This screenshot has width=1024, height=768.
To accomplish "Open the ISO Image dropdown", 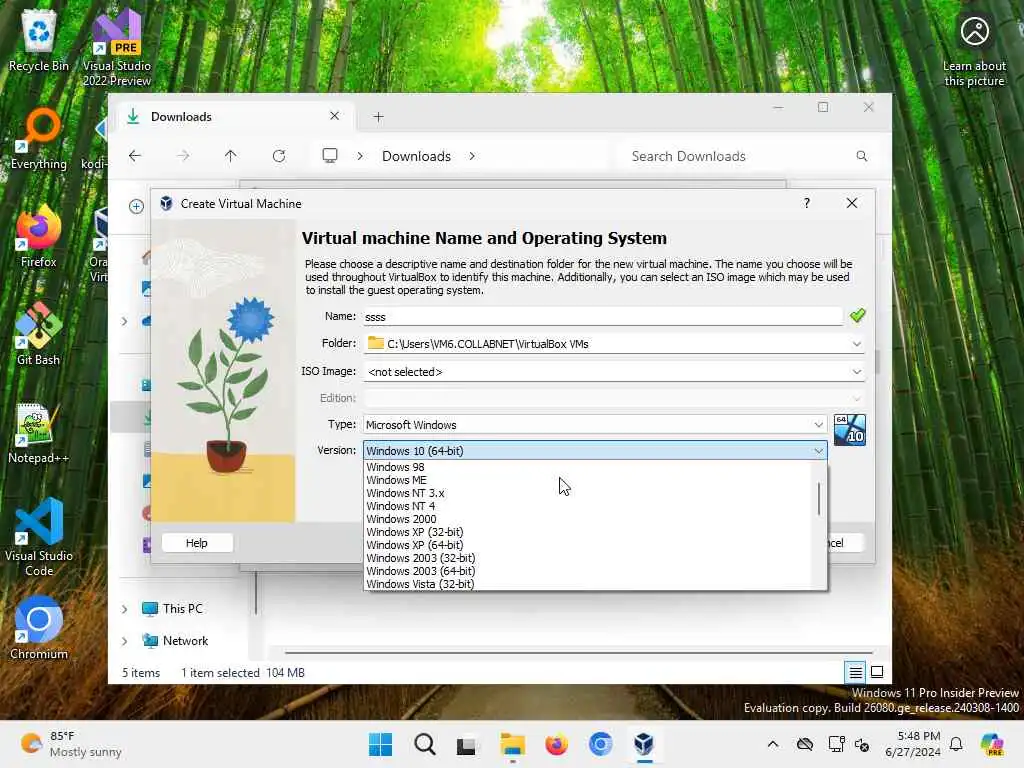I will [x=614, y=372].
